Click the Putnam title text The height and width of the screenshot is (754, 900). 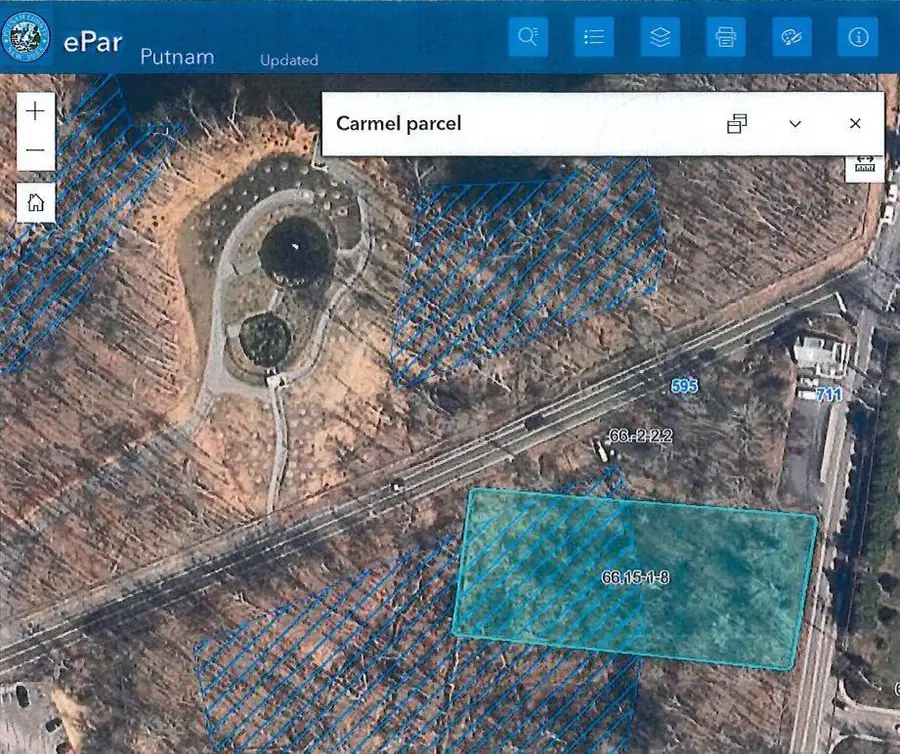(177, 56)
